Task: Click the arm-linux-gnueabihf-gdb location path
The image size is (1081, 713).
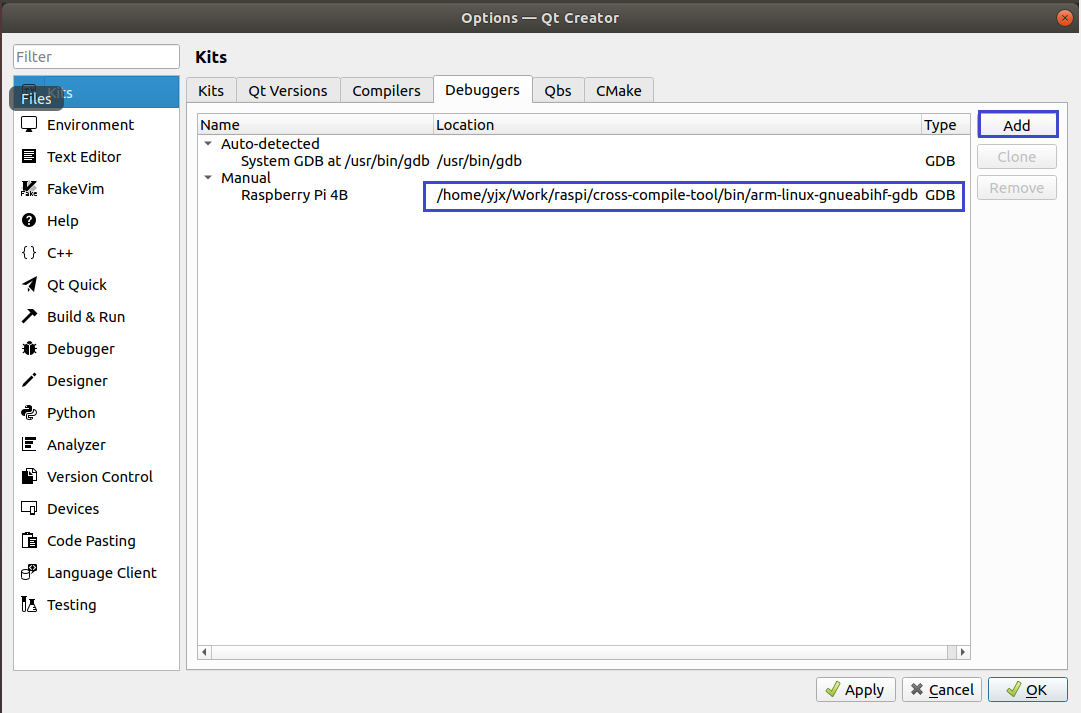Action: coord(677,195)
